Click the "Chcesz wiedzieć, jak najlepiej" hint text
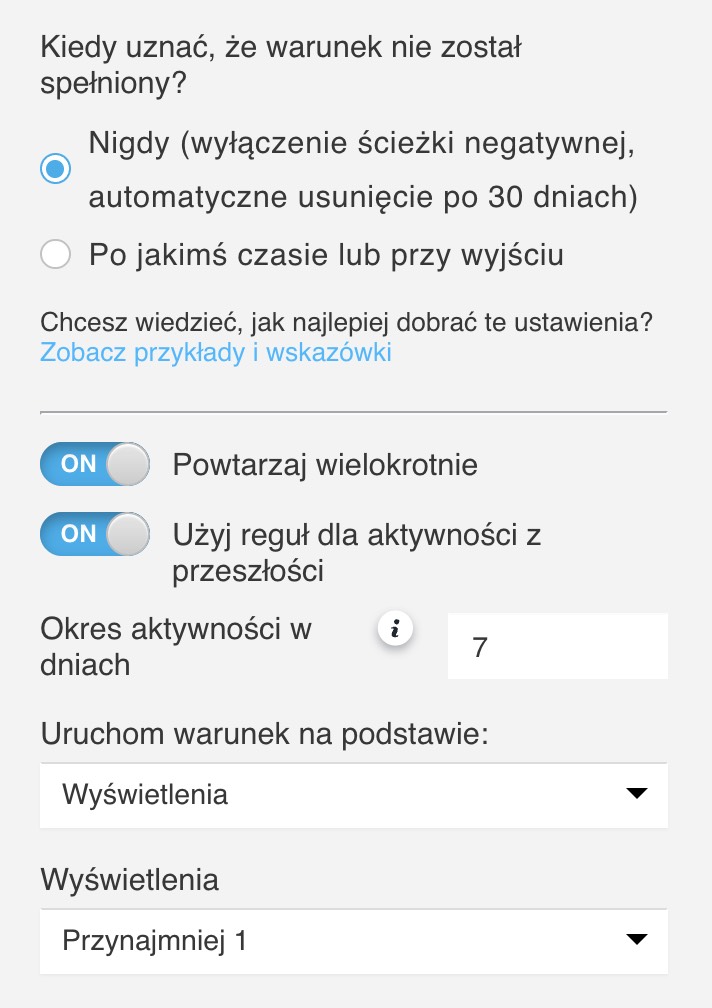Image resolution: width=712 pixels, height=1008 pixels. pyautogui.click(x=346, y=322)
